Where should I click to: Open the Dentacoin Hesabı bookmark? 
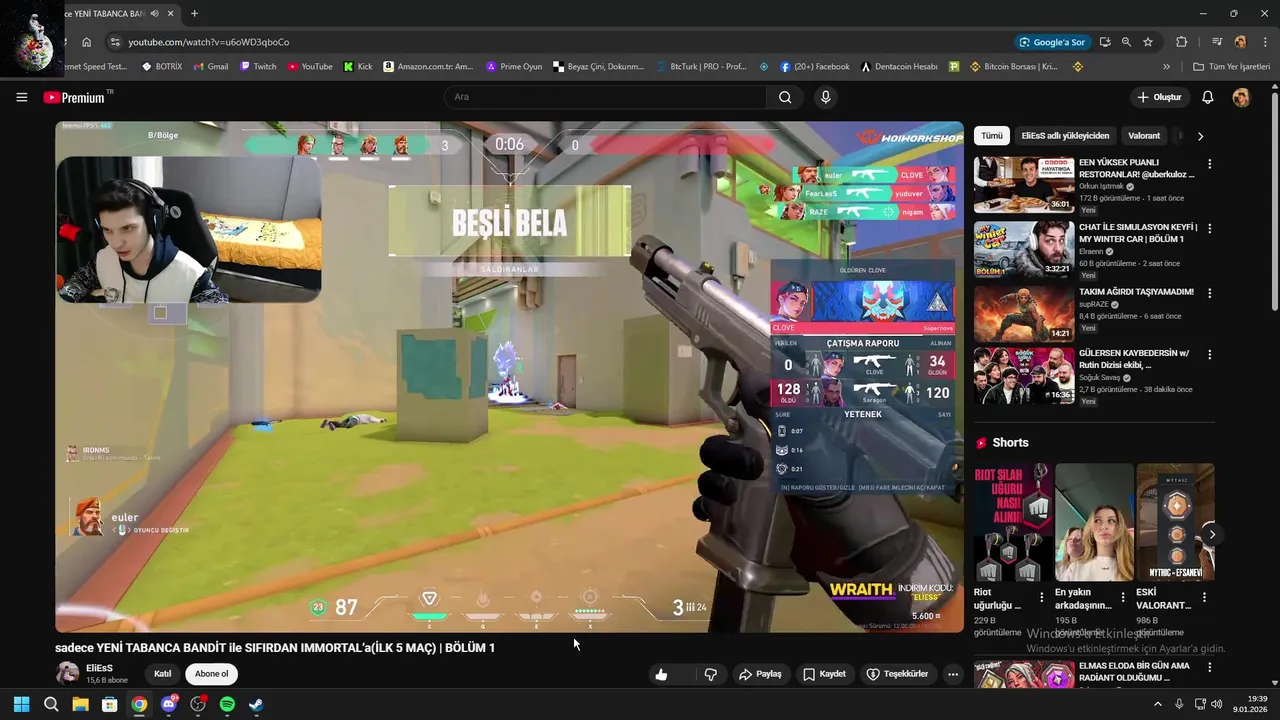(x=899, y=67)
